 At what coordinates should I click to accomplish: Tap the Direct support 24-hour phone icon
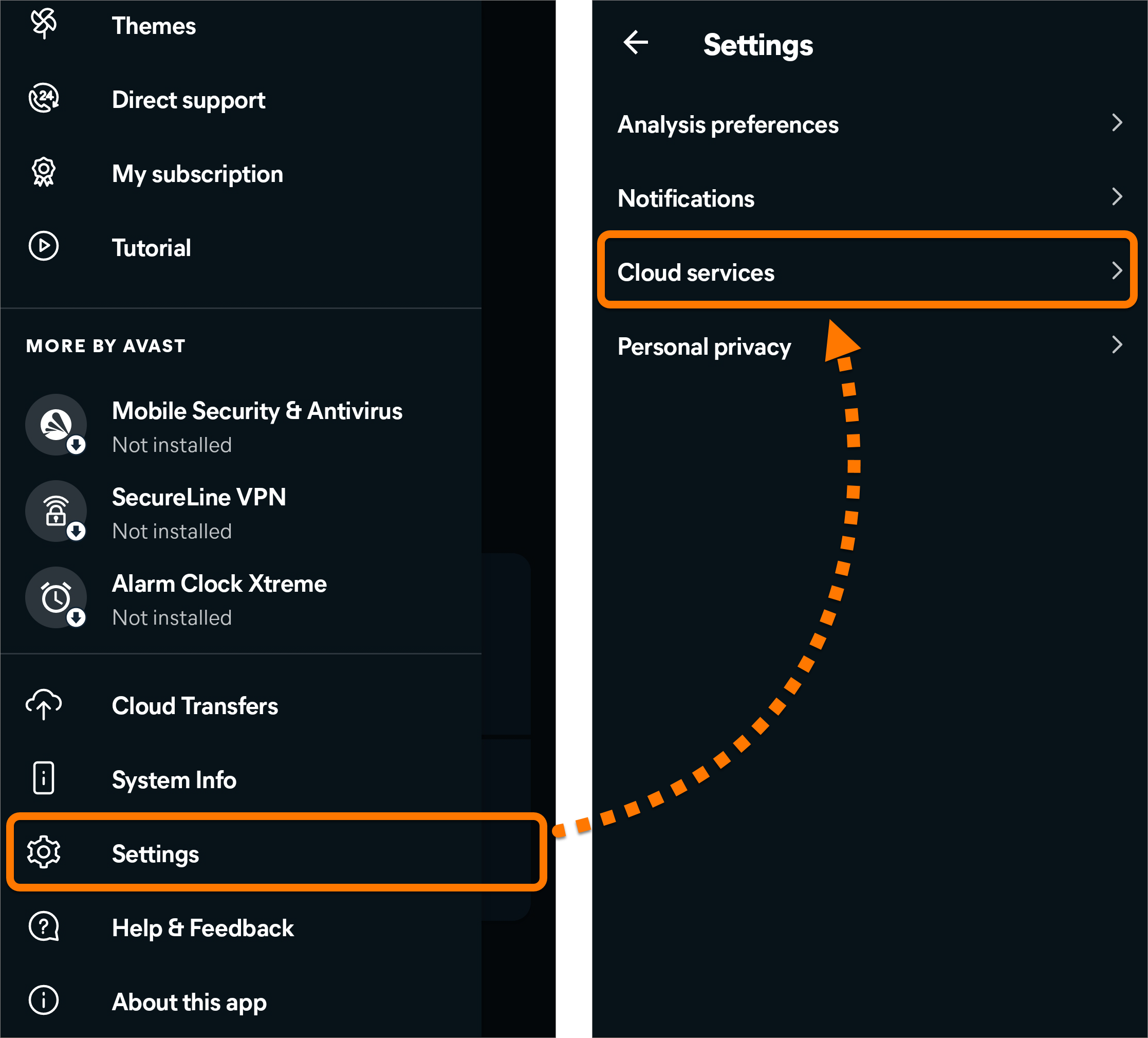tap(44, 98)
